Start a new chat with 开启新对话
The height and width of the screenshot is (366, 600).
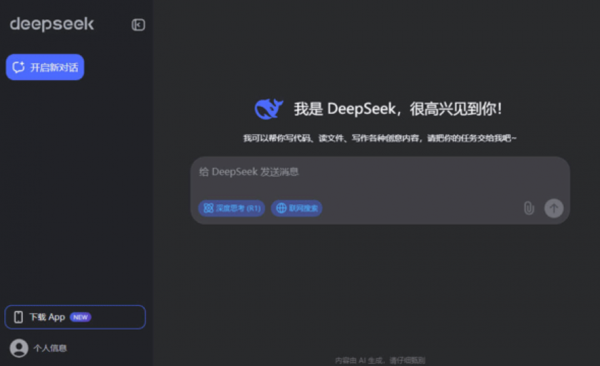(x=45, y=67)
